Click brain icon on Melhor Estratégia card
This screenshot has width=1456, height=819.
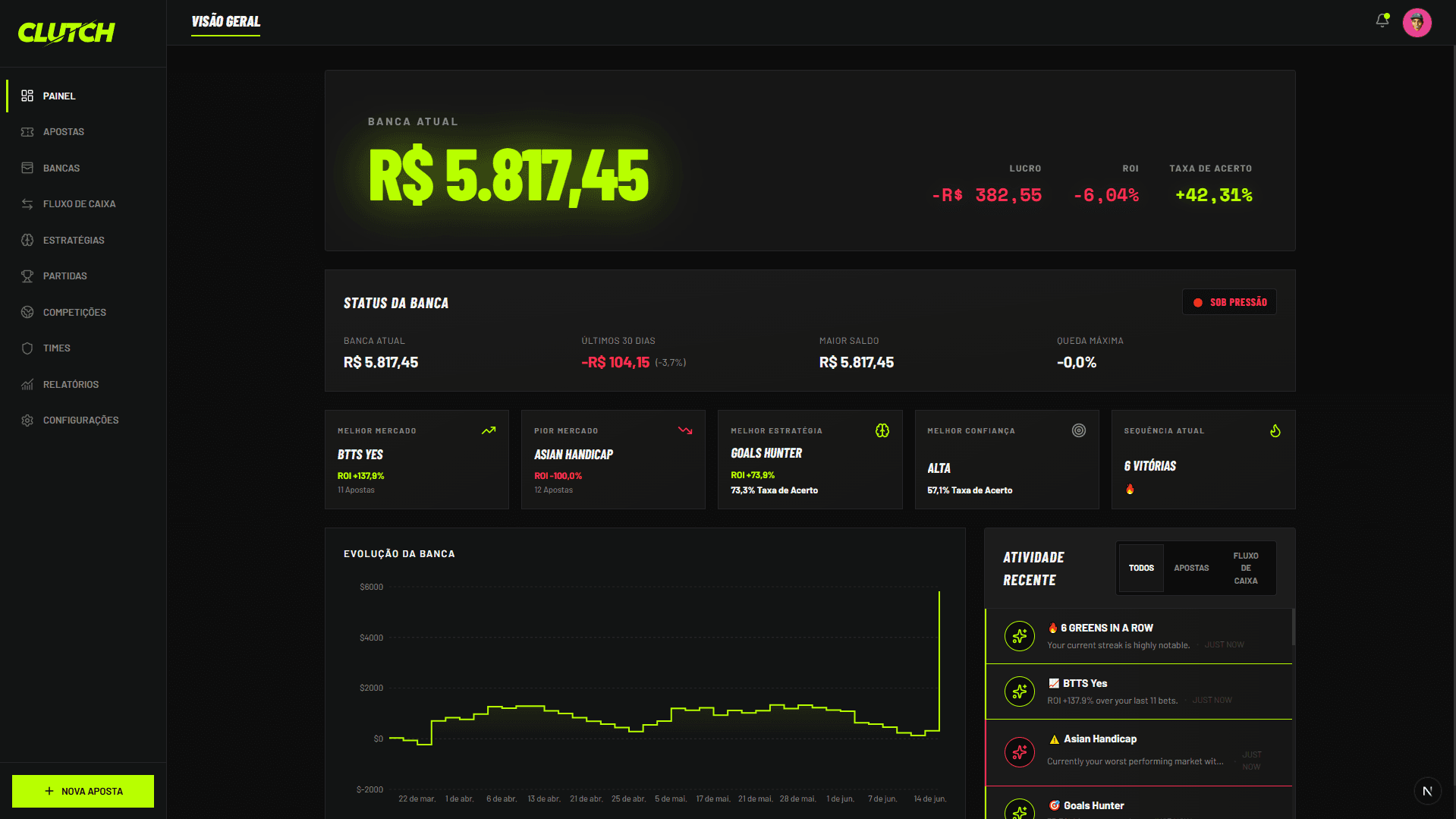click(882, 430)
